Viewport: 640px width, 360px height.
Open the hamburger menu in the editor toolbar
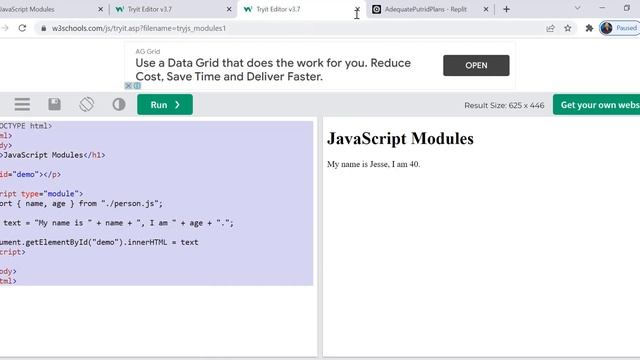click(22, 104)
